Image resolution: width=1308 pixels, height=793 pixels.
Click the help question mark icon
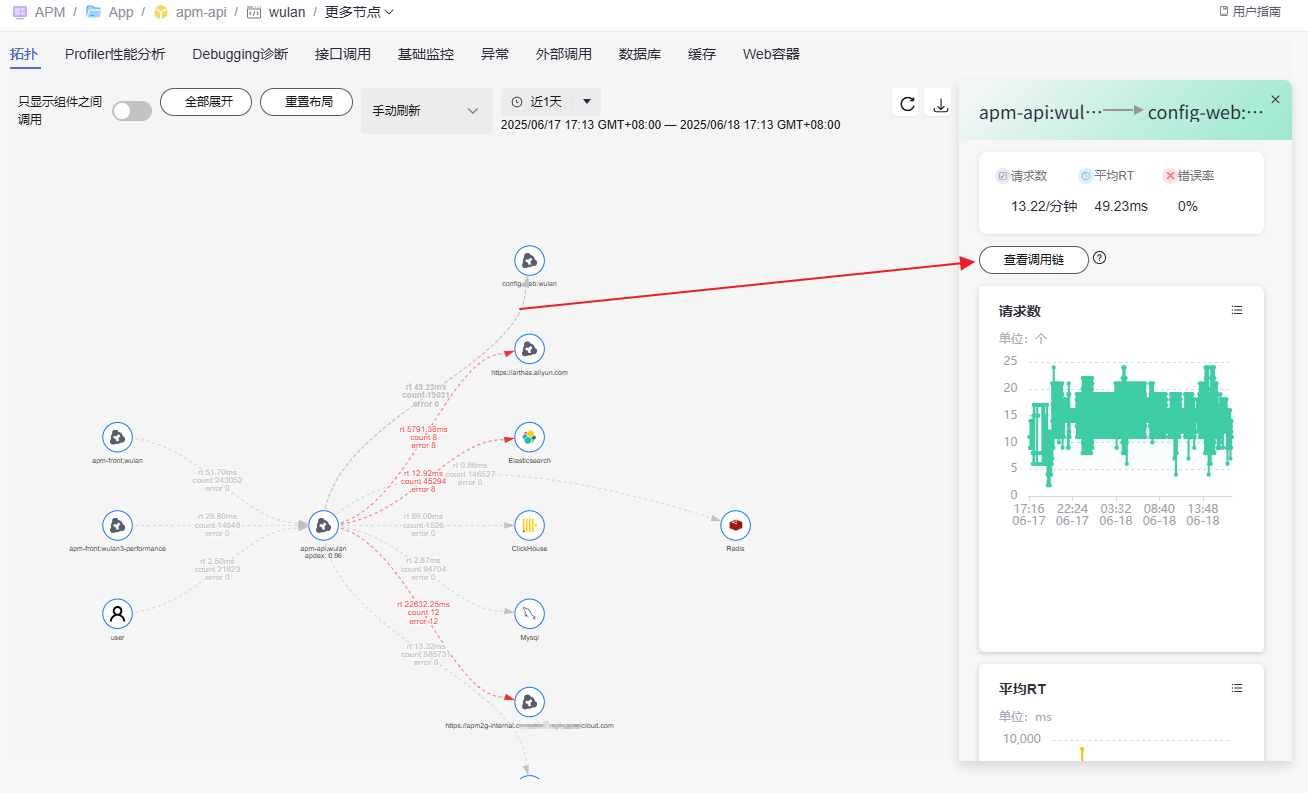[1100, 258]
